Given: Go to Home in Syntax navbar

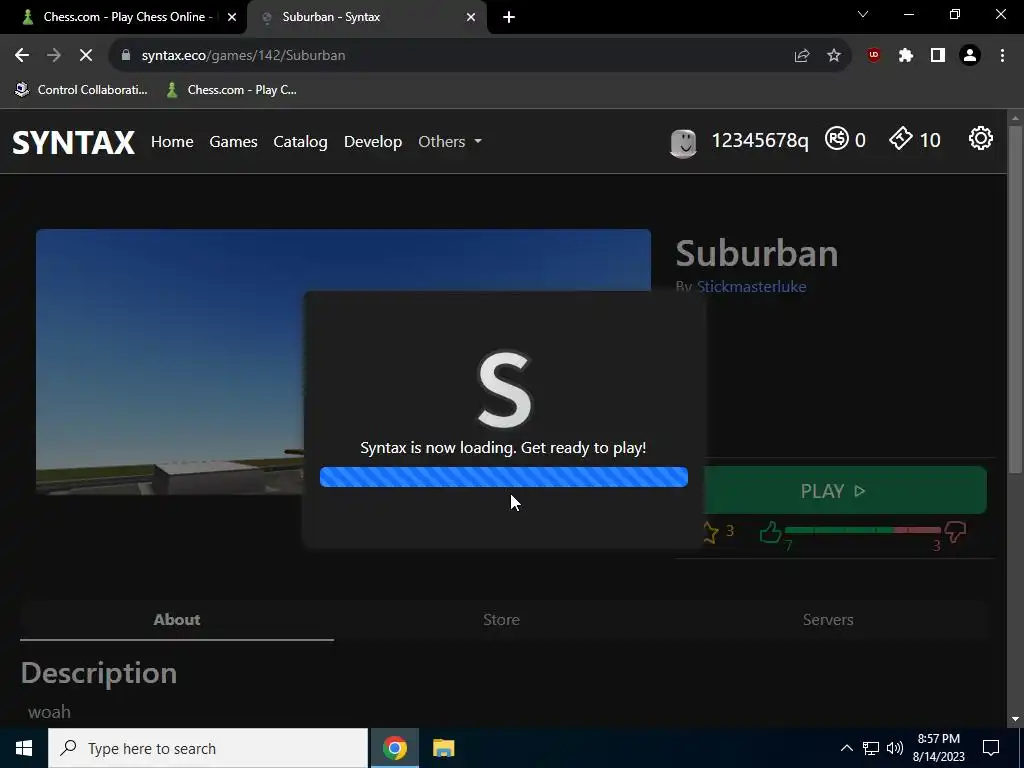Looking at the screenshot, I should (x=172, y=141).
